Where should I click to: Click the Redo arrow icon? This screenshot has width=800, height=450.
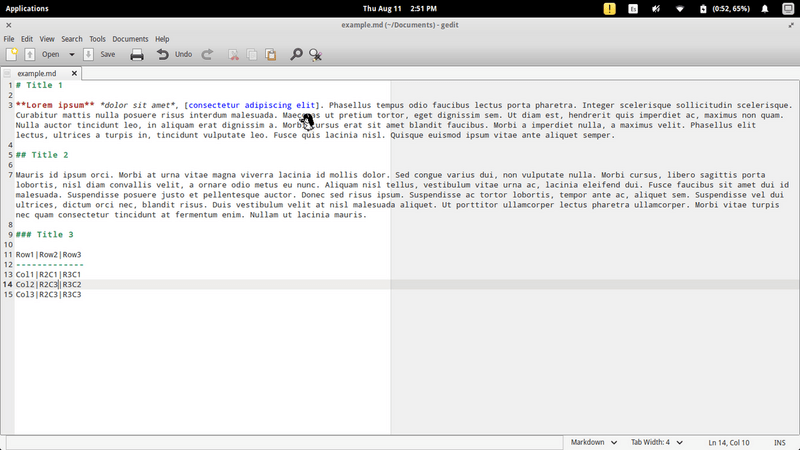[208, 54]
